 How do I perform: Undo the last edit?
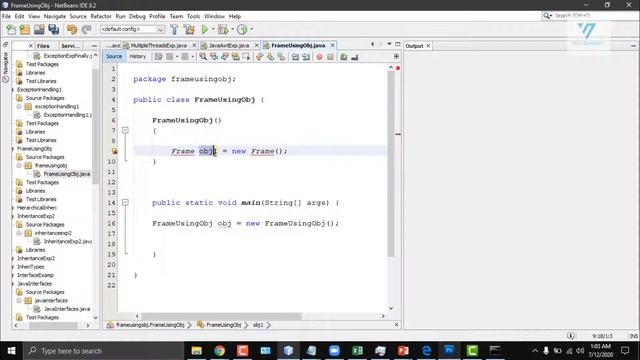pyautogui.click(x=72, y=29)
